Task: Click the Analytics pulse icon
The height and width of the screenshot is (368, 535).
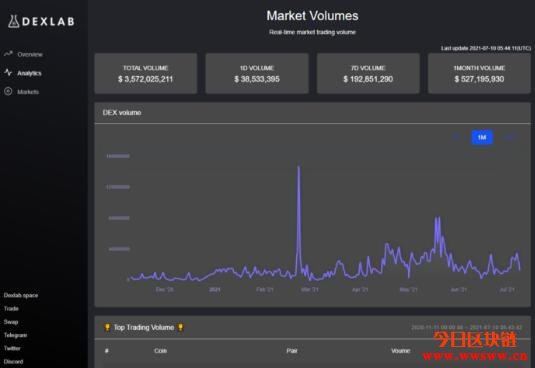Action: click(8, 72)
